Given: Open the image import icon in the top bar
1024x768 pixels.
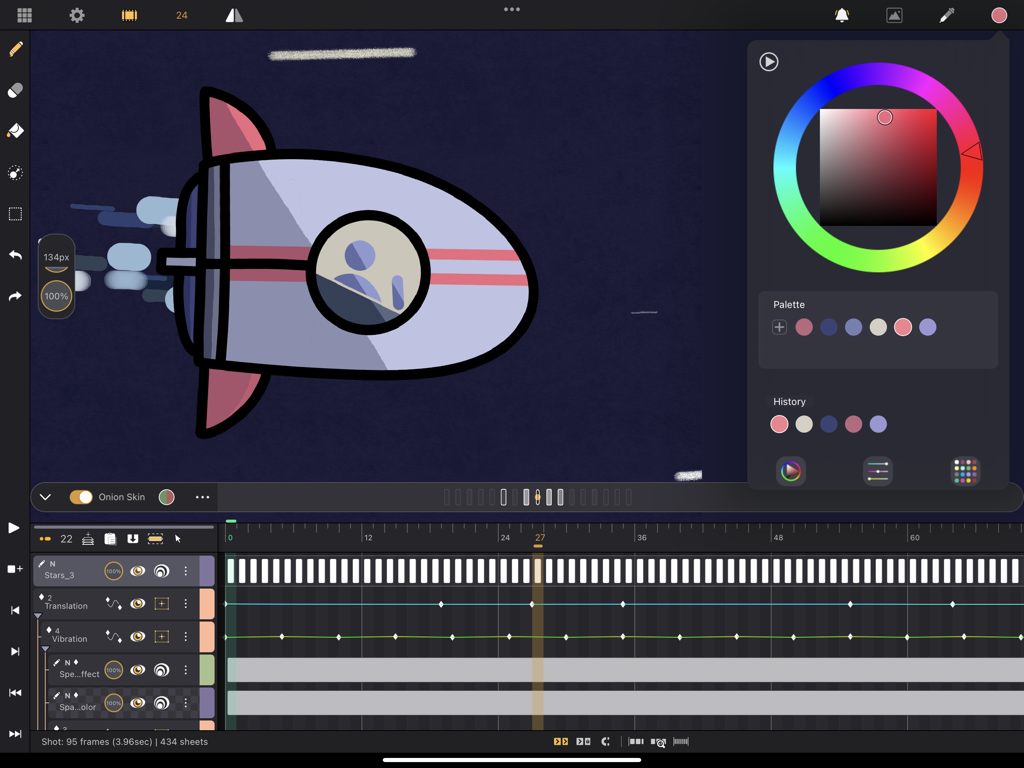Looking at the screenshot, I should click(893, 15).
